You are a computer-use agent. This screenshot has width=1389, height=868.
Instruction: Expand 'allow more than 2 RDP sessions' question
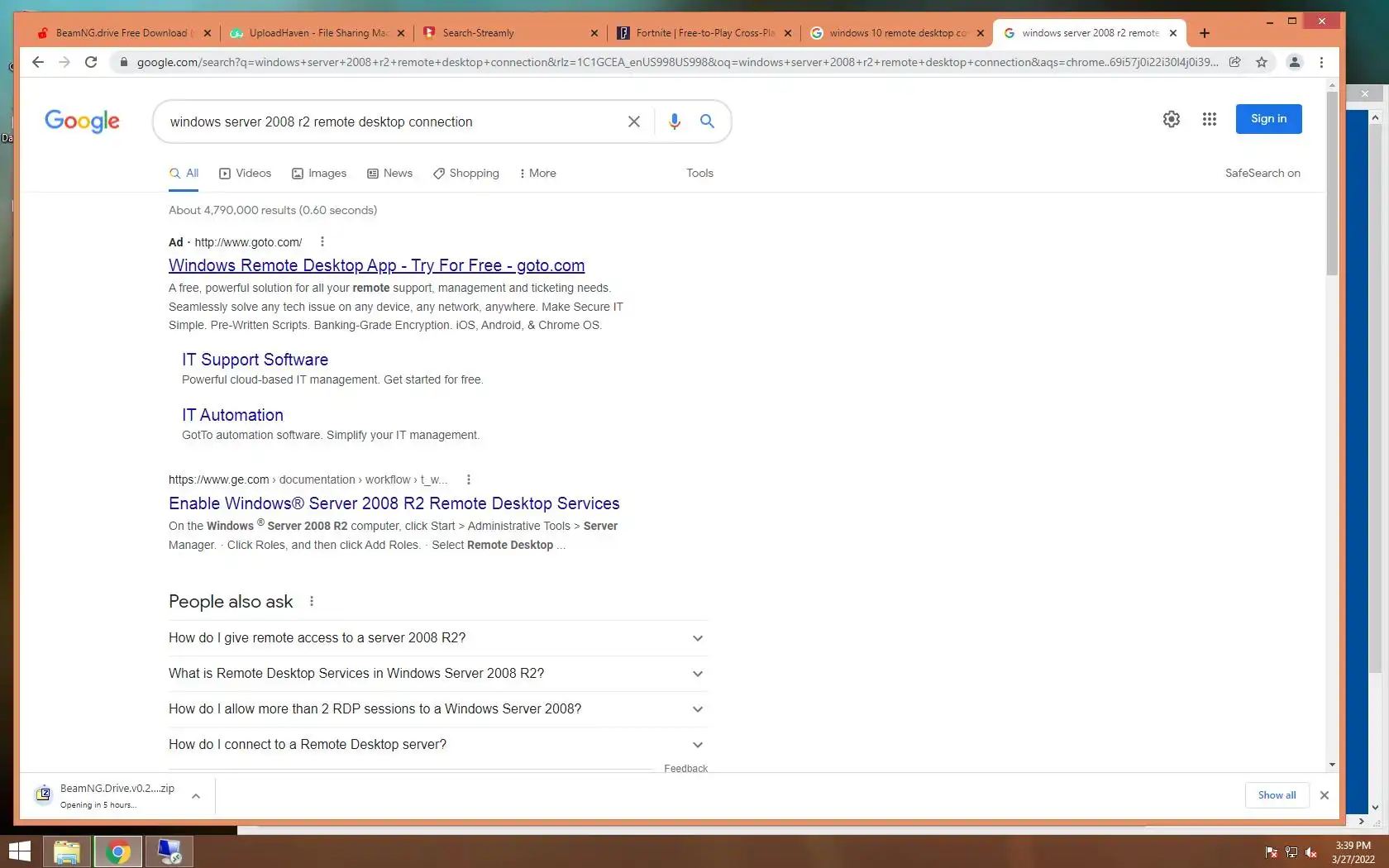coord(438,709)
